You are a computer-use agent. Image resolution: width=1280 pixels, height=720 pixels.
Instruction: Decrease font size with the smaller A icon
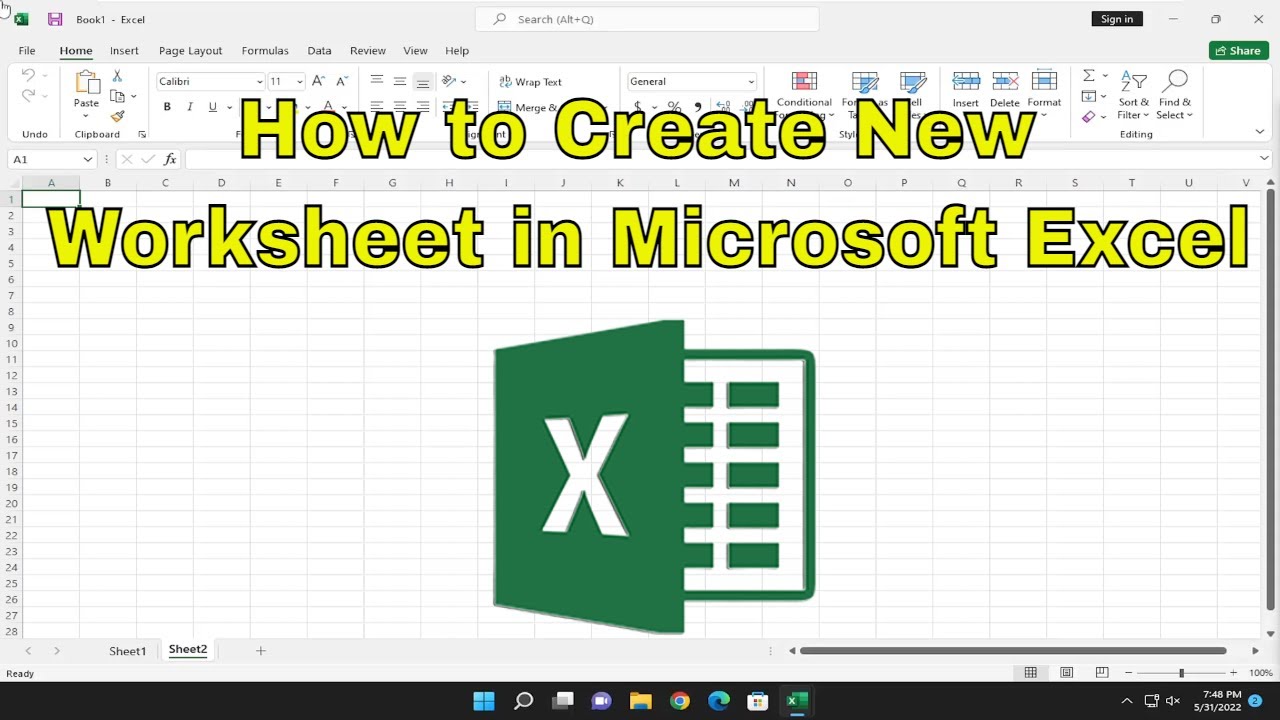click(x=341, y=81)
